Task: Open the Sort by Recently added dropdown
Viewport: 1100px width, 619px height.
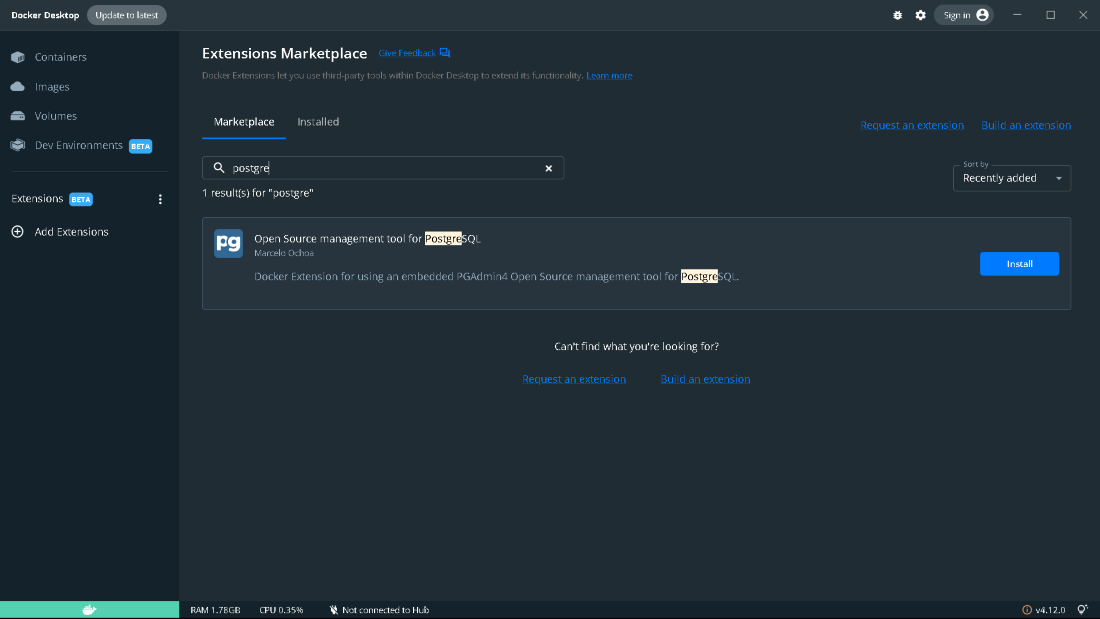Action: (1012, 178)
